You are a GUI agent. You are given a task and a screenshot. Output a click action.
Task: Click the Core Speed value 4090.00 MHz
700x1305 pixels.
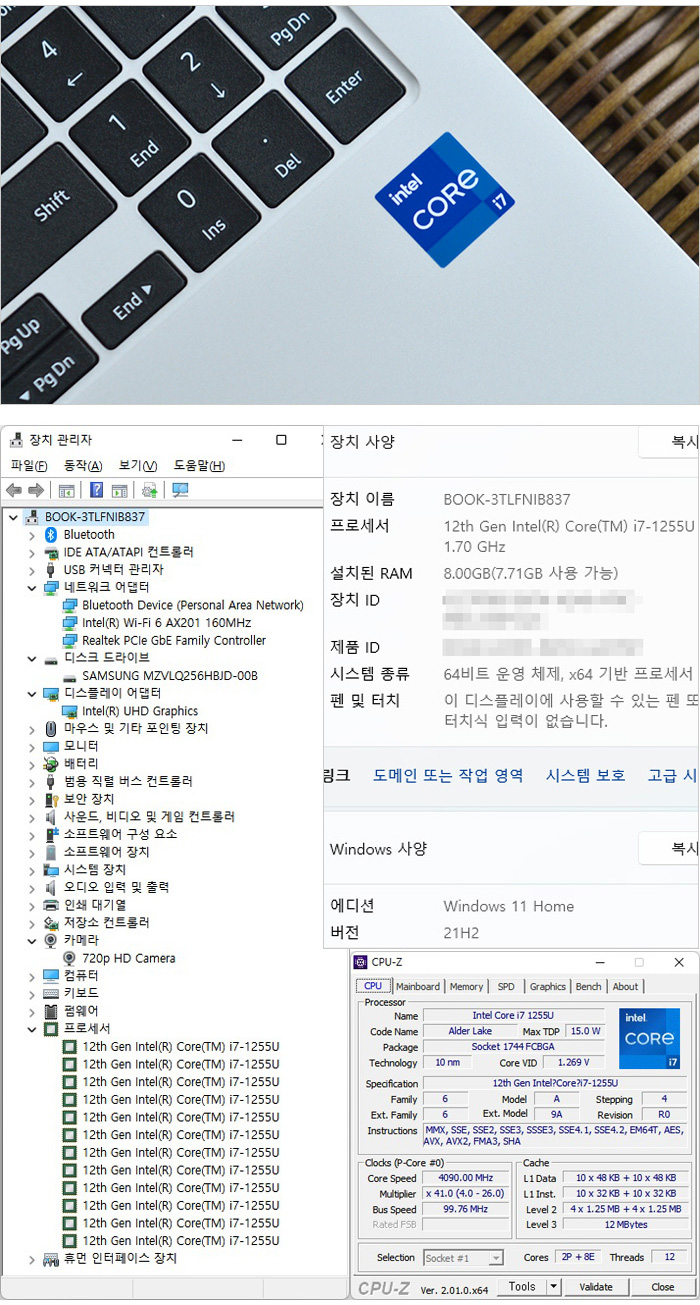click(466, 1178)
